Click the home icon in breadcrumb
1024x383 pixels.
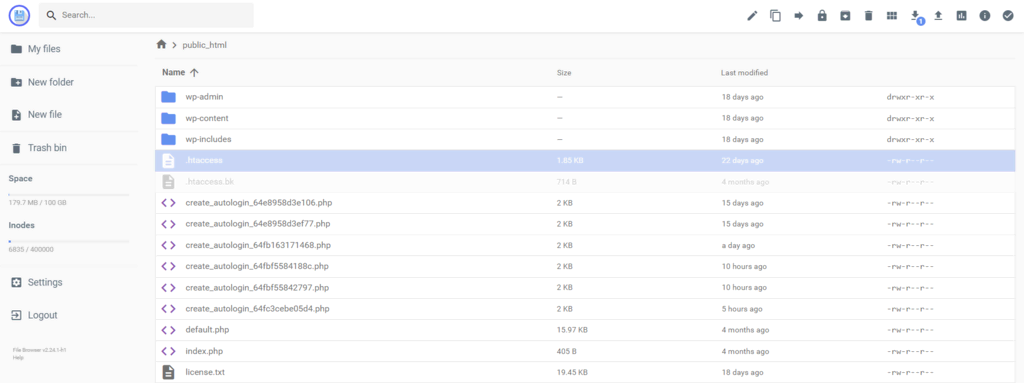[161, 44]
